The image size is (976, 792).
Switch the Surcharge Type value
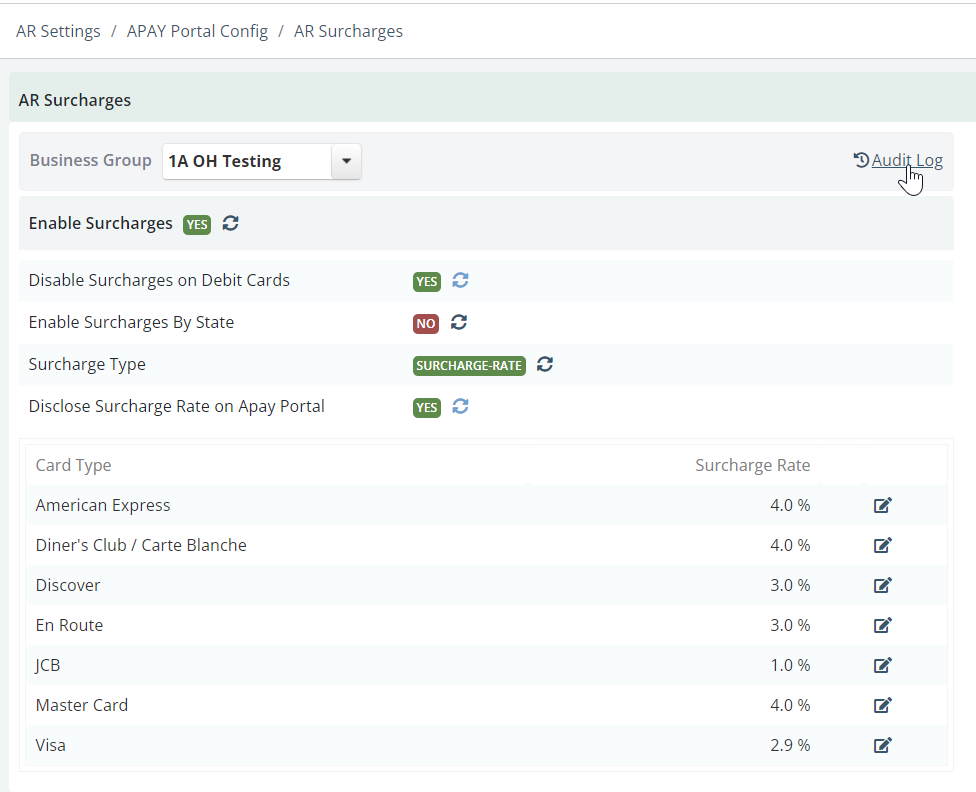[545, 364]
